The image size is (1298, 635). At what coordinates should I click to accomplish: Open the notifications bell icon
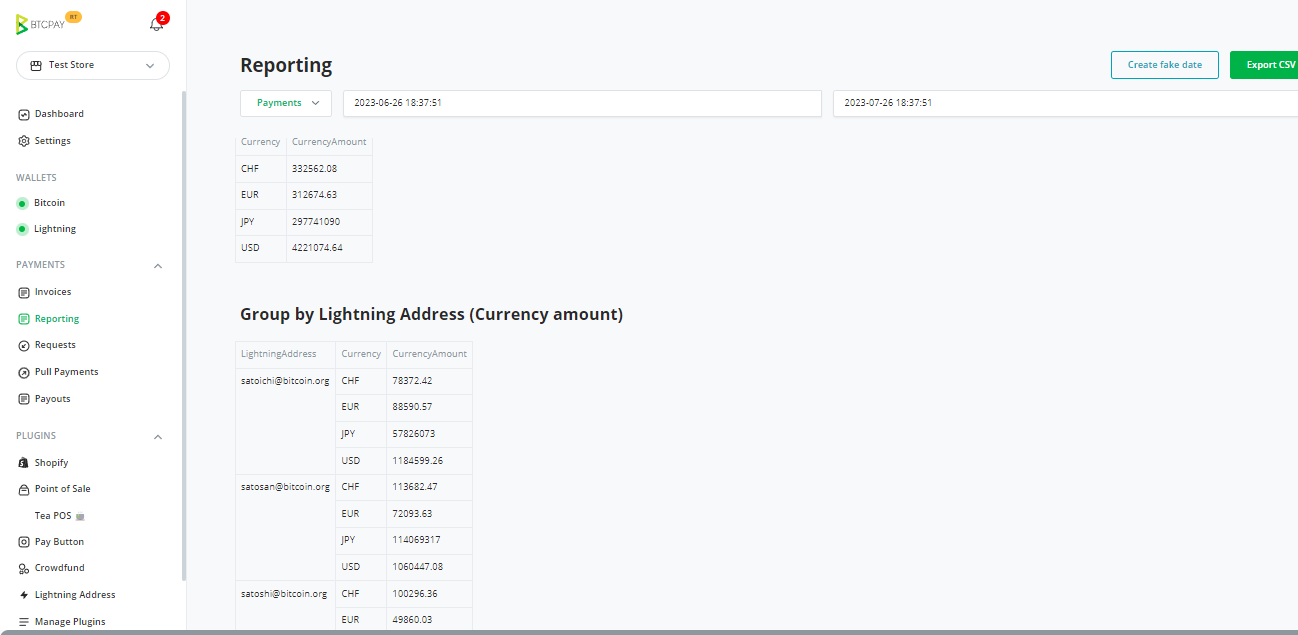156,24
